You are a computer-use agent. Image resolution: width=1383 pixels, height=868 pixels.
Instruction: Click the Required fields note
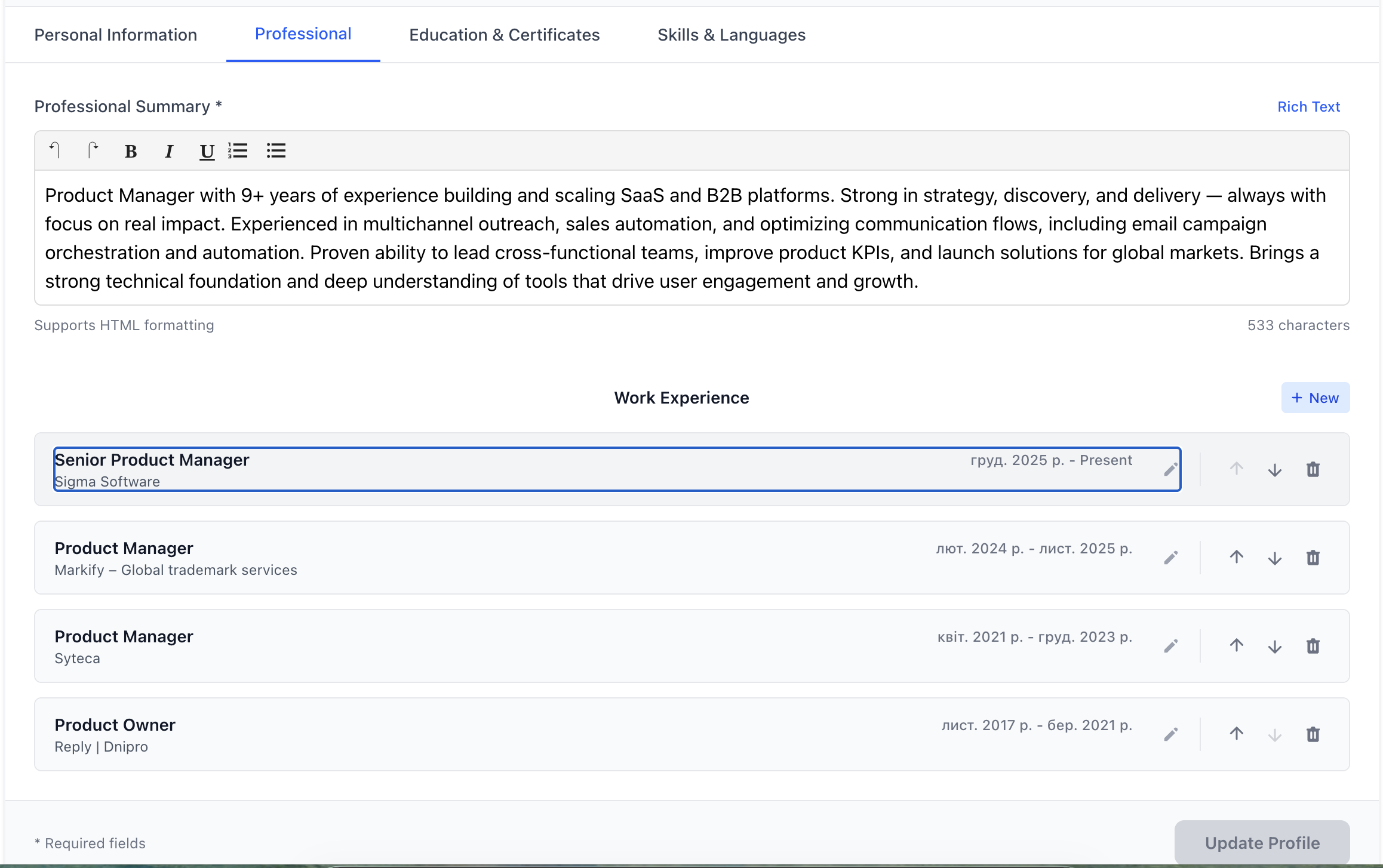click(90, 844)
